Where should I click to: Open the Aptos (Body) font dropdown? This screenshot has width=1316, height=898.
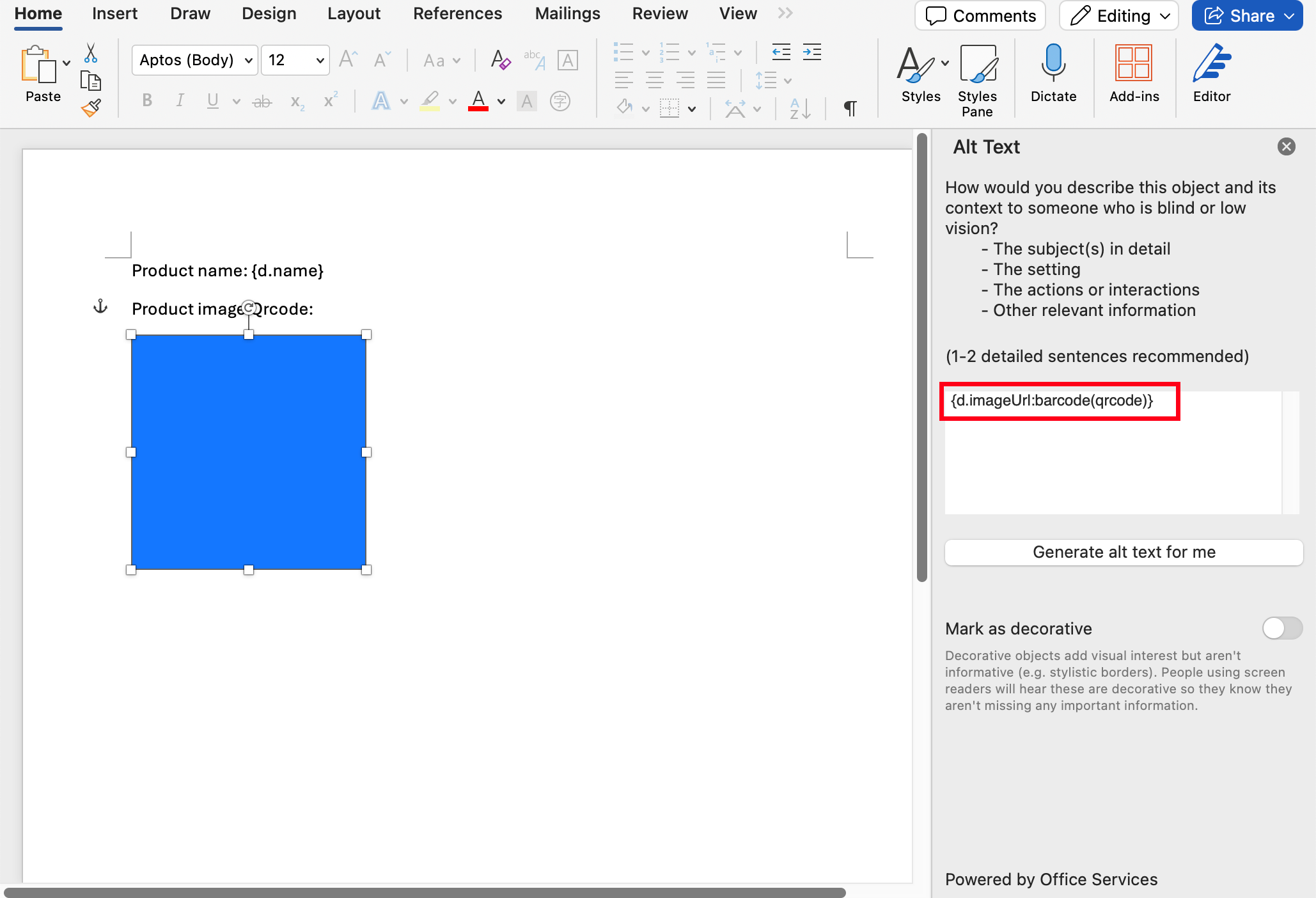click(248, 60)
